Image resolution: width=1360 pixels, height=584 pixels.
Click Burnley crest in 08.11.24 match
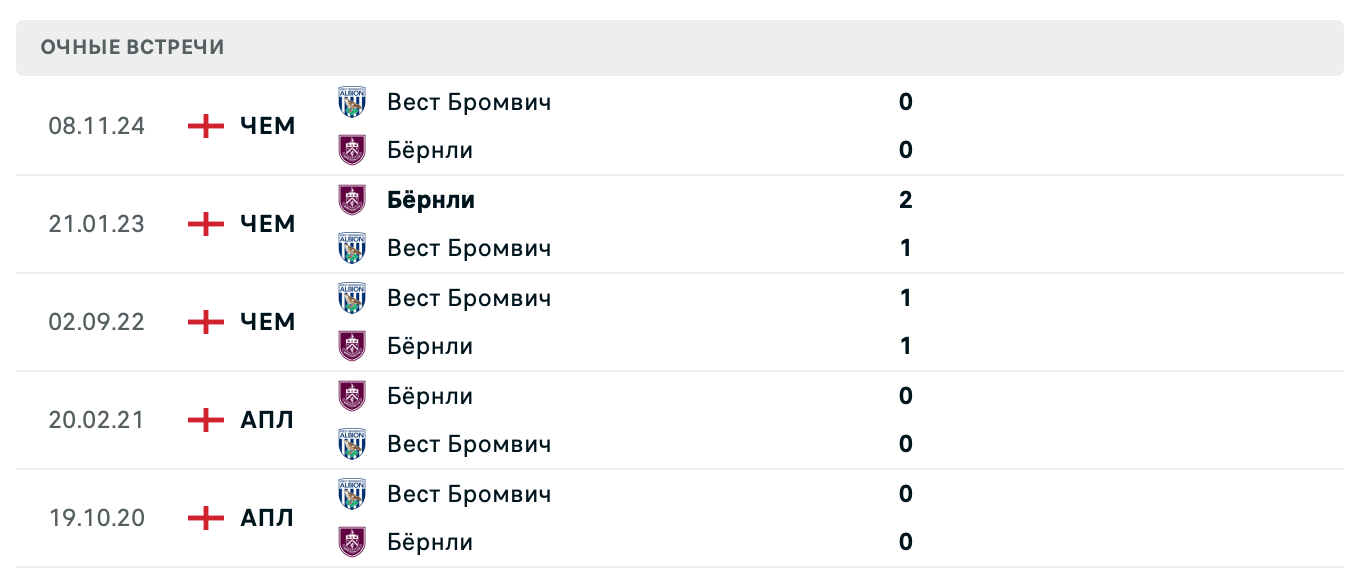[352, 150]
